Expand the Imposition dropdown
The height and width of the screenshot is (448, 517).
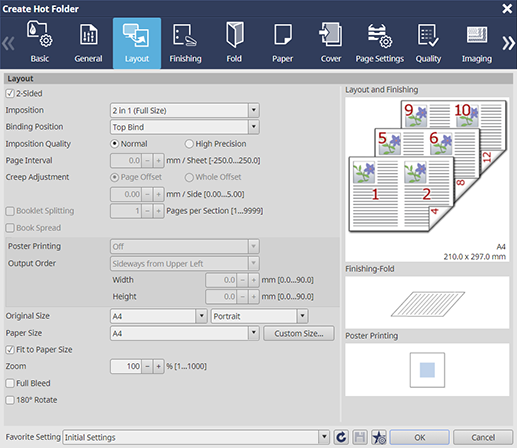click(x=254, y=110)
